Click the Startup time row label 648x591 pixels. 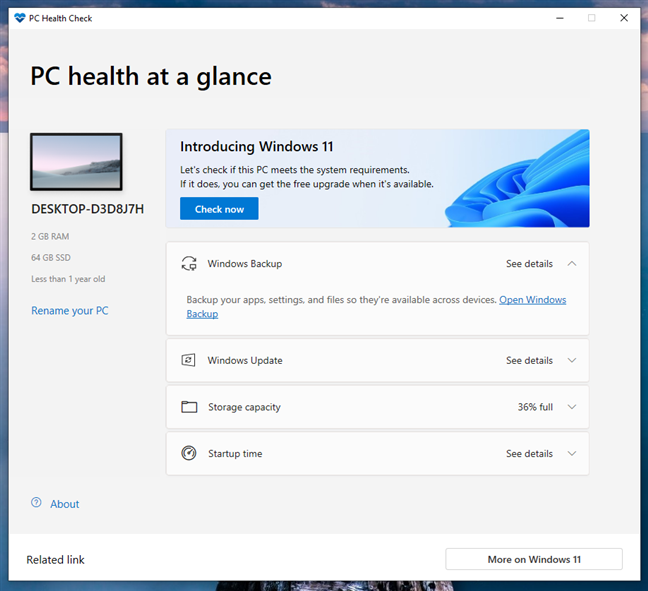coord(235,453)
